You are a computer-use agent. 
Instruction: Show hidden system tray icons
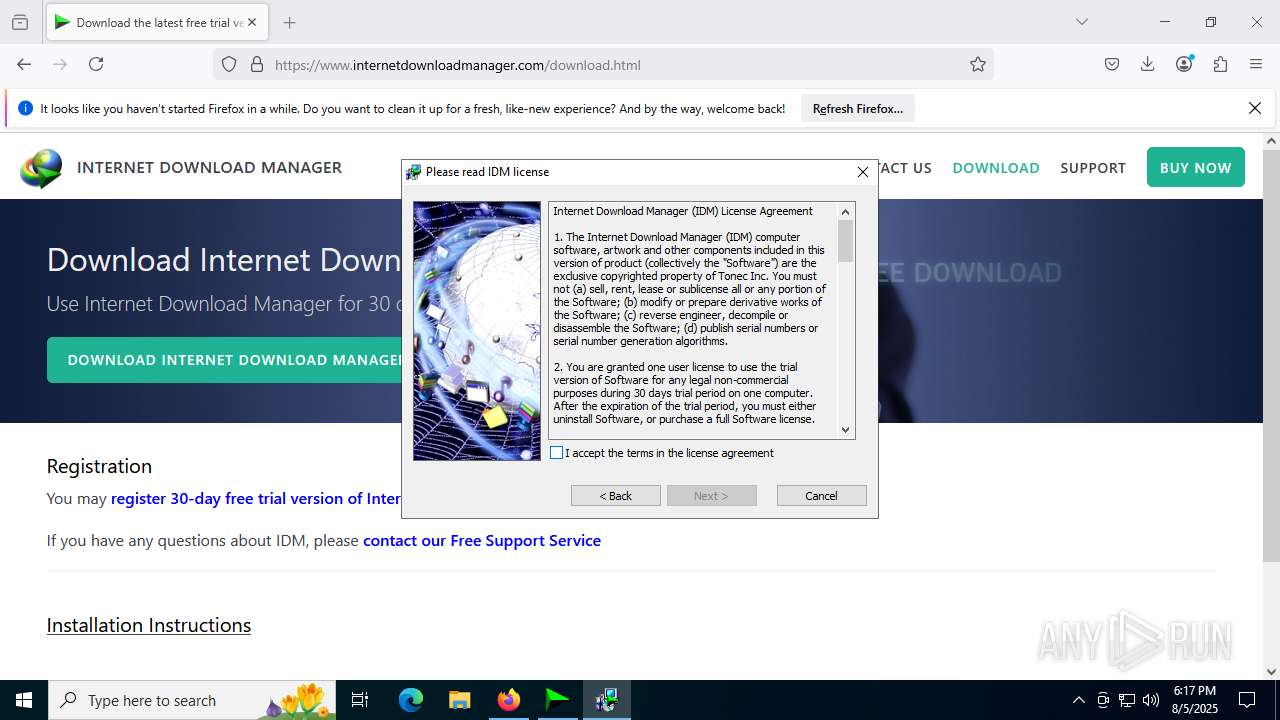(x=1078, y=700)
